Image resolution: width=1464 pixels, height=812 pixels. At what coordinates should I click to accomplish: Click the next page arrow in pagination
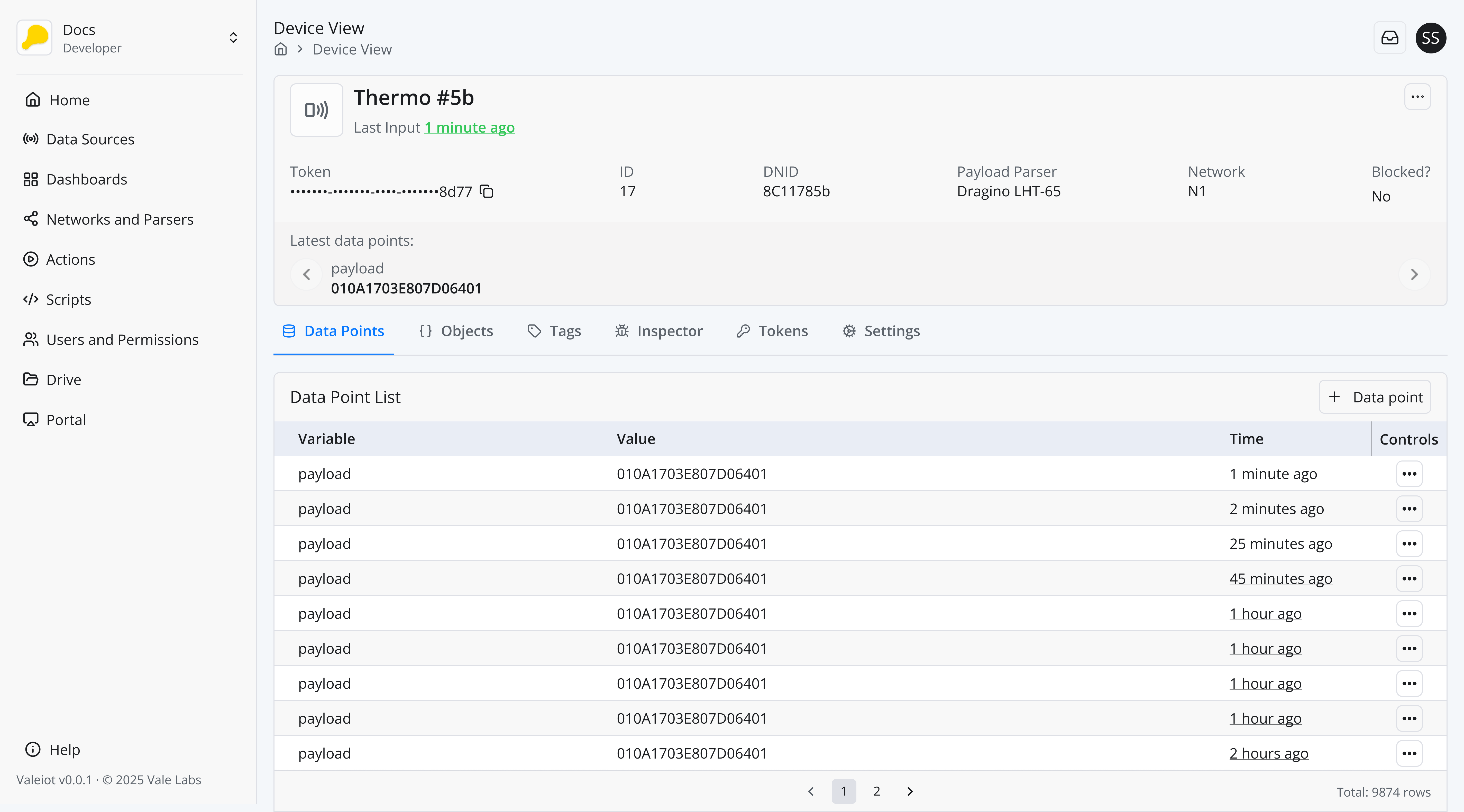tap(910, 791)
